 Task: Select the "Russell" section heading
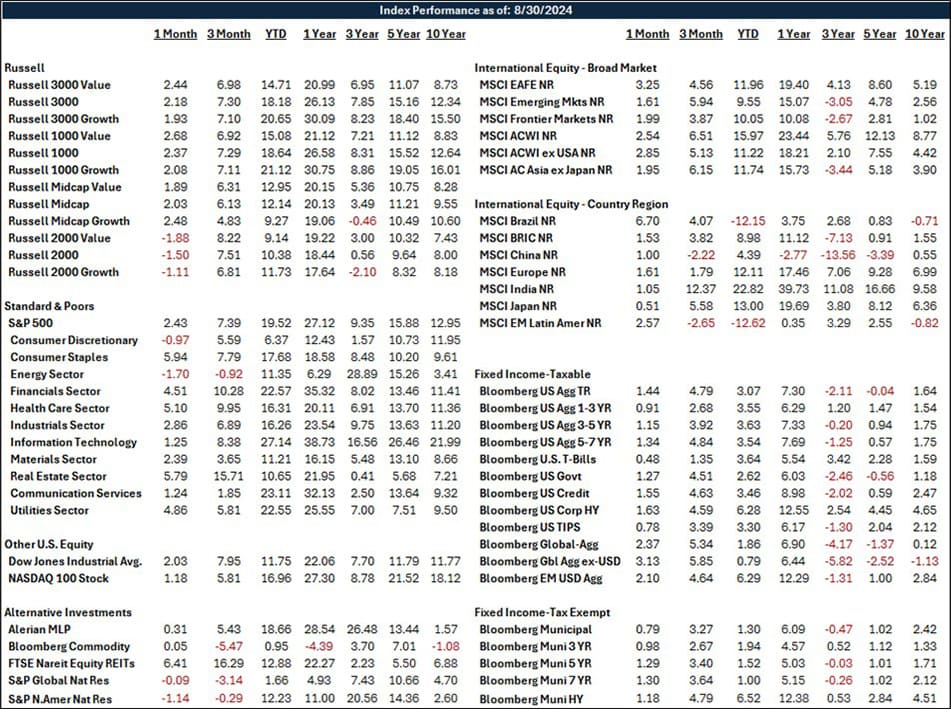point(24,68)
